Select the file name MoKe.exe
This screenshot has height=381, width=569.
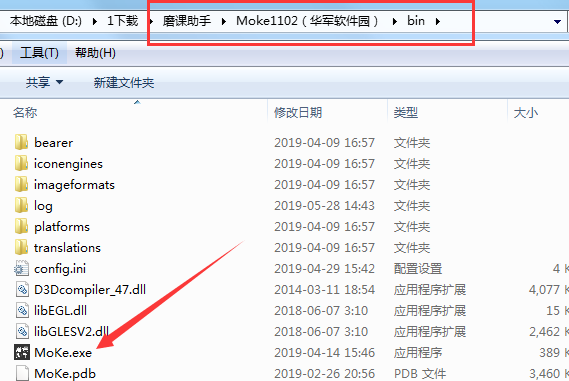click(63, 353)
